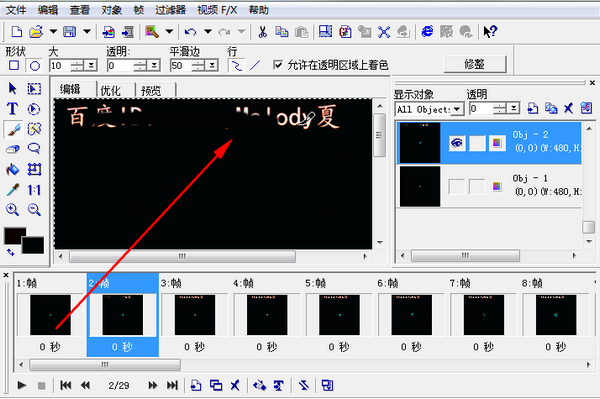Click the Cut scissors icon in toolbar
The height and width of the screenshot is (399, 600).
point(262,32)
